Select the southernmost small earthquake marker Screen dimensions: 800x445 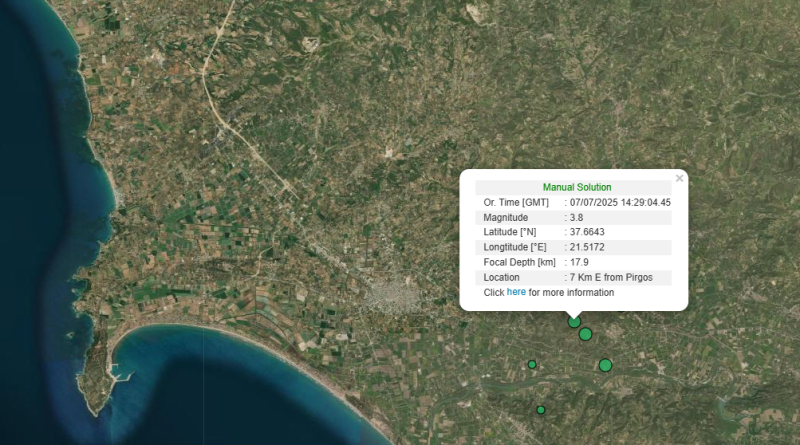click(x=541, y=410)
